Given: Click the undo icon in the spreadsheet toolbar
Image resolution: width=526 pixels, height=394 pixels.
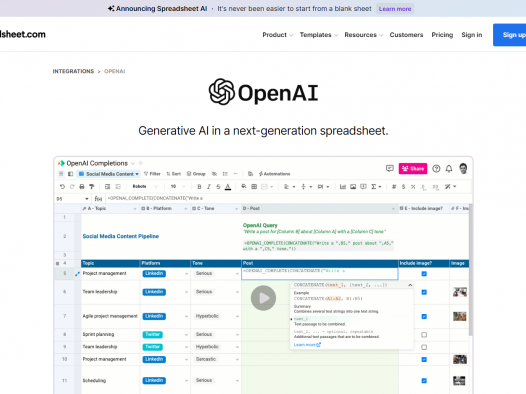Looking at the screenshot, I should click(62, 187).
